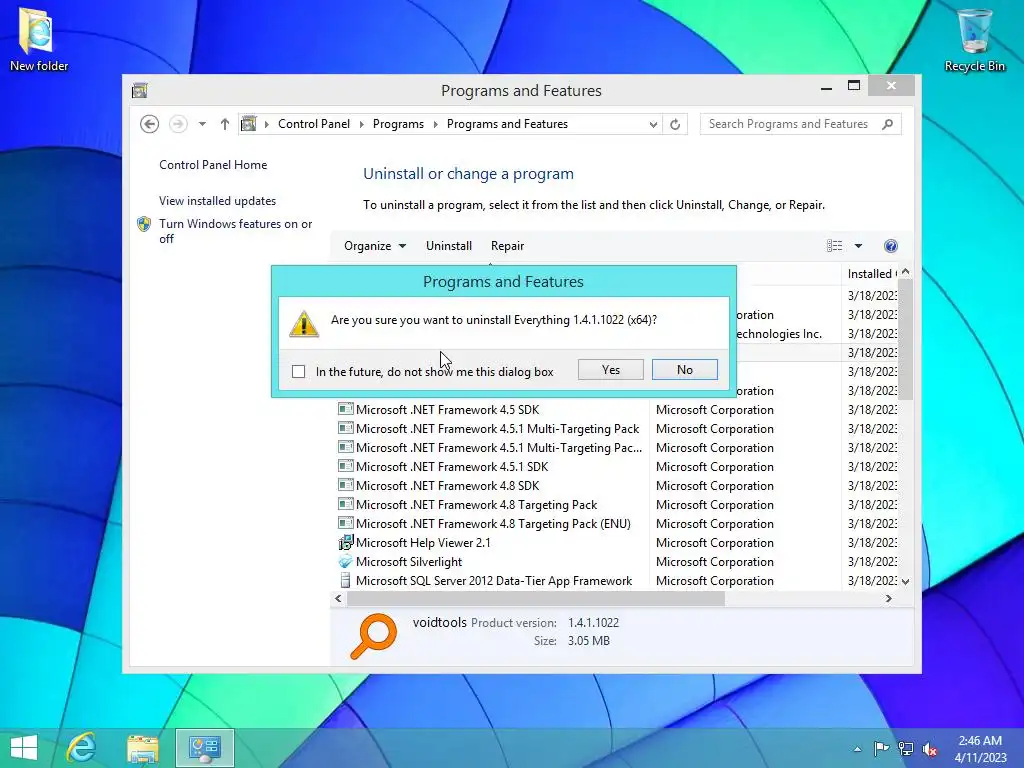The width and height of the screenshot is (1024, 768).
Task: Open the recent locations dropdown arrow
Action: point(202,124)
